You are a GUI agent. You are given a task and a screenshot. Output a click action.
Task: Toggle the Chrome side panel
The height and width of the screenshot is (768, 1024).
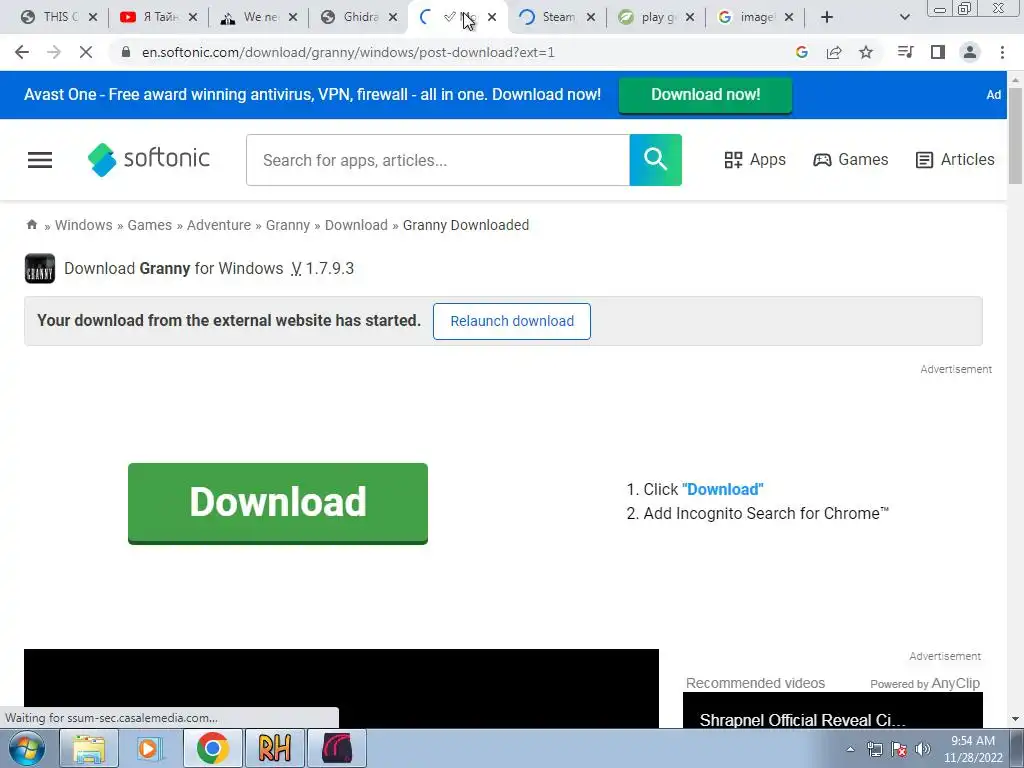938,52
